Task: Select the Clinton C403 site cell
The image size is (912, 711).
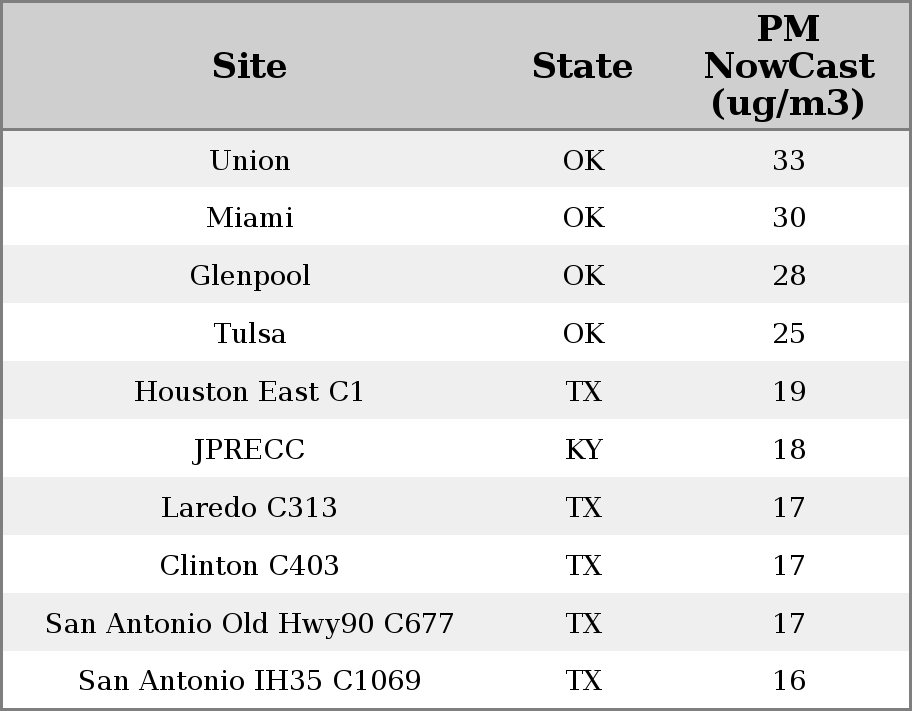Action: 250,566
